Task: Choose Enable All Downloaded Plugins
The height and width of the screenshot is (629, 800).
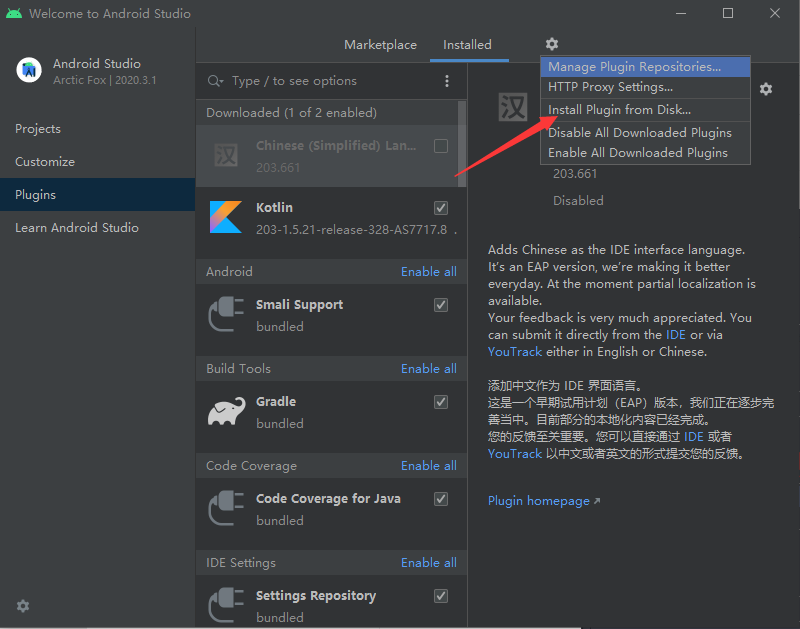Action: [x=645, y=153]
